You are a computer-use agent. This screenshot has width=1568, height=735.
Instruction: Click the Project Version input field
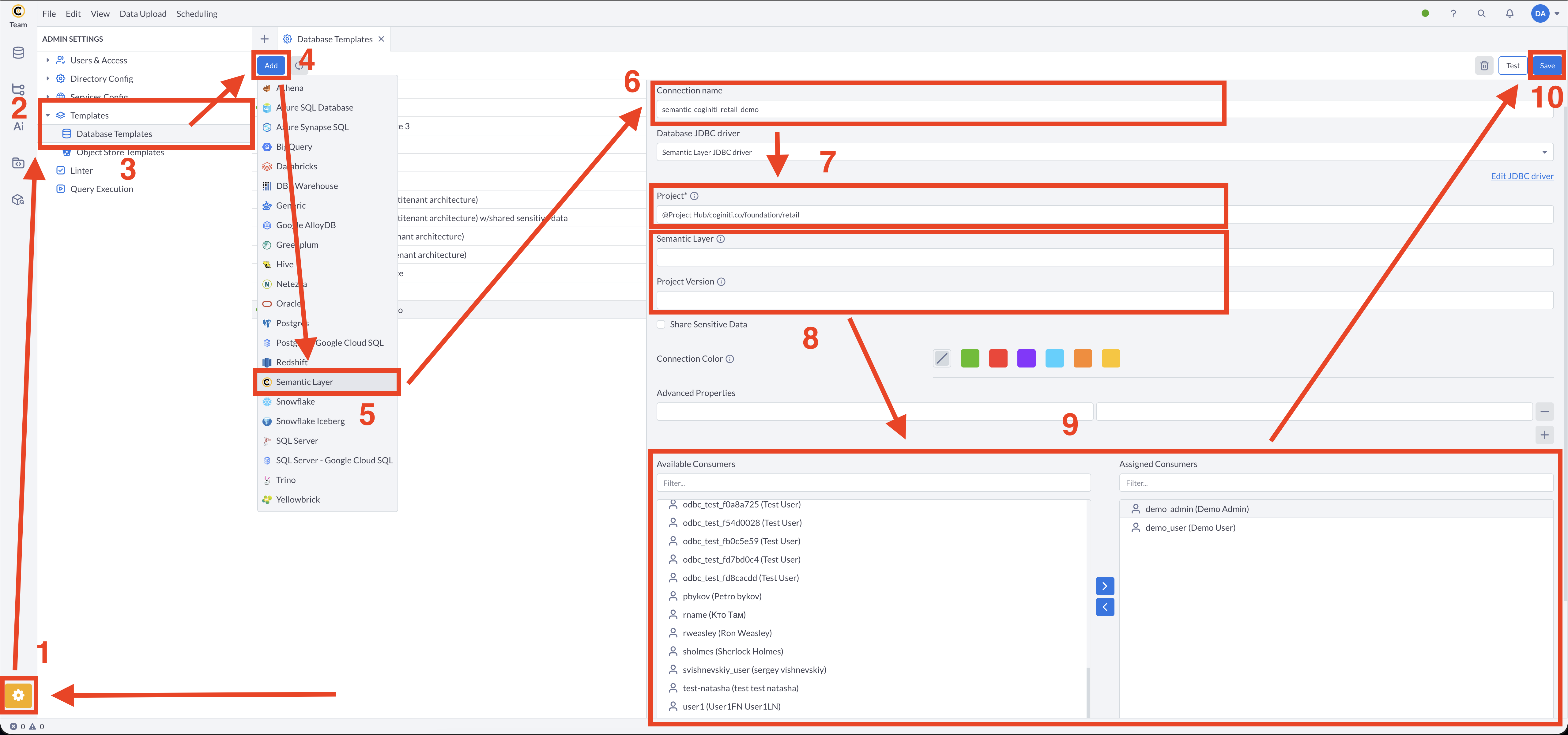[1104, 300]
